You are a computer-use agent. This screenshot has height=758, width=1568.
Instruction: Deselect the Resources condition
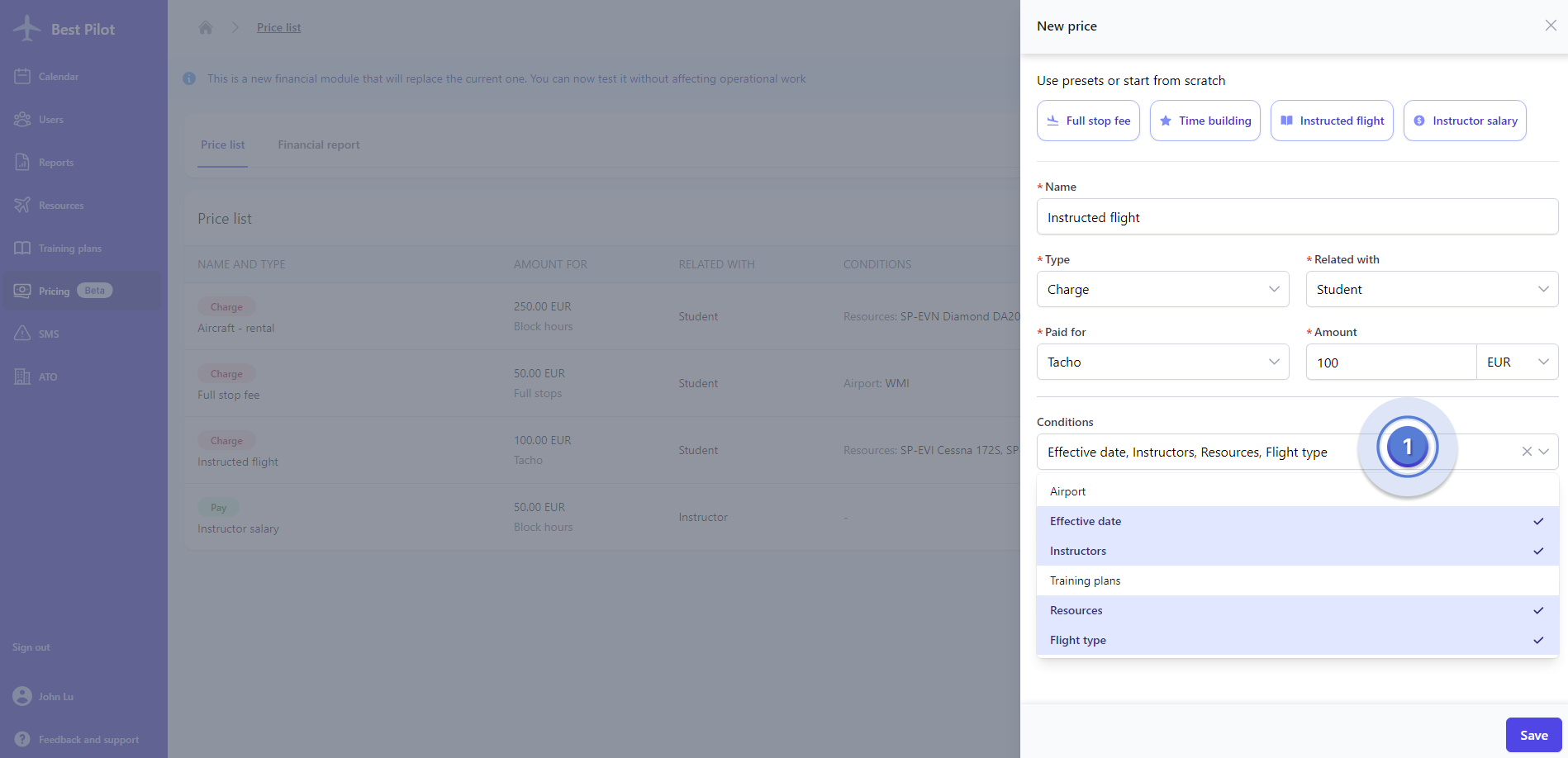(x=1297, y=610)
